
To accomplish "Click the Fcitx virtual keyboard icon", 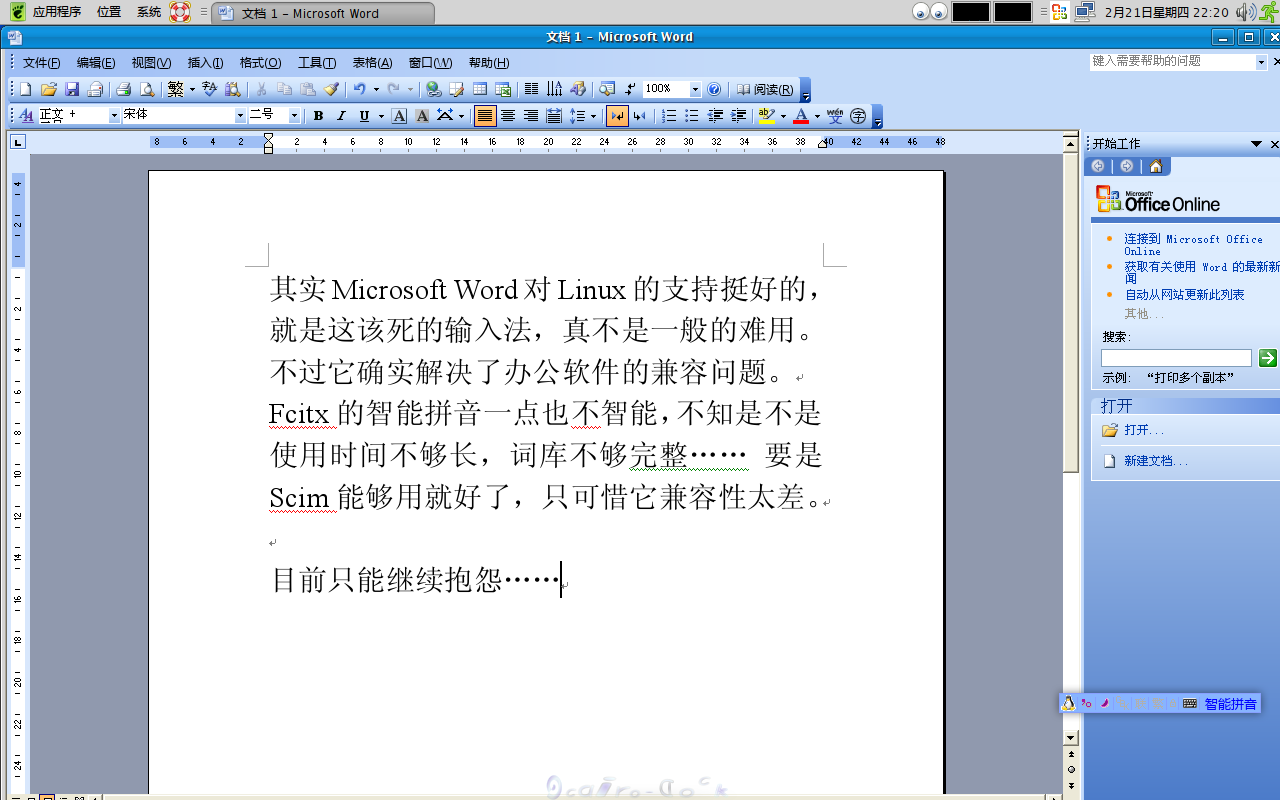I will 1190,704.
